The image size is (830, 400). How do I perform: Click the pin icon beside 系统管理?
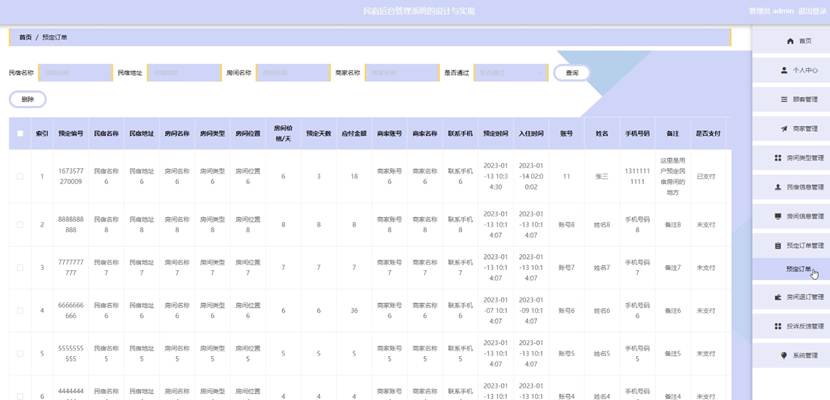point(784,356)
